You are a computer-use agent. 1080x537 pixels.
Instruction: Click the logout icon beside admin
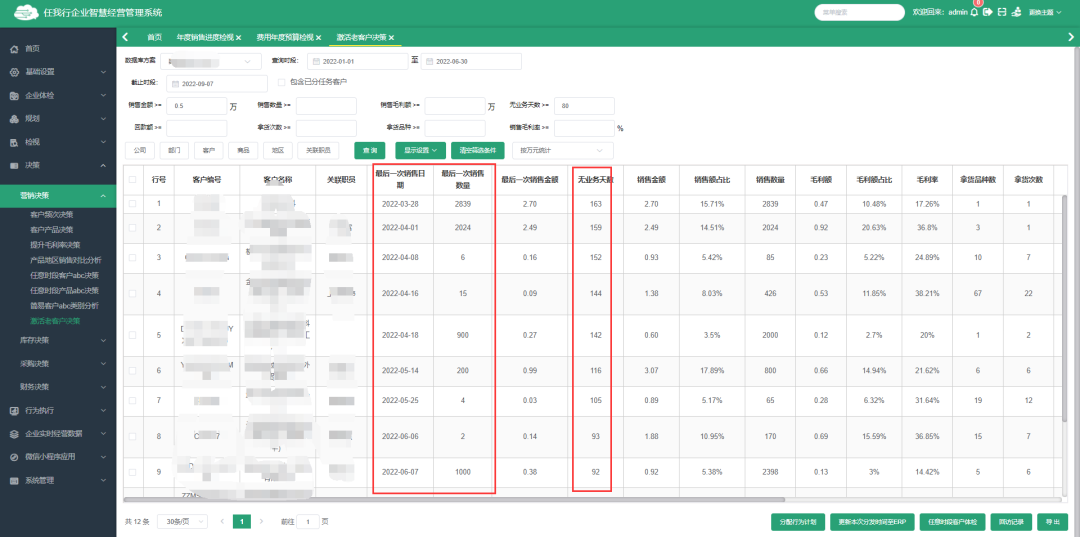click(988, 12)
